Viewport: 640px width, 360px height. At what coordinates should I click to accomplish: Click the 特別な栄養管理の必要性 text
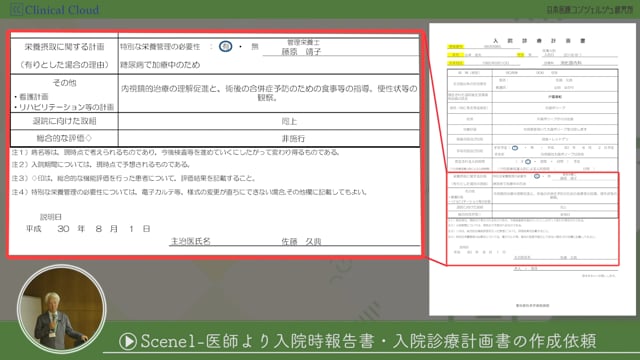point(160,47)
